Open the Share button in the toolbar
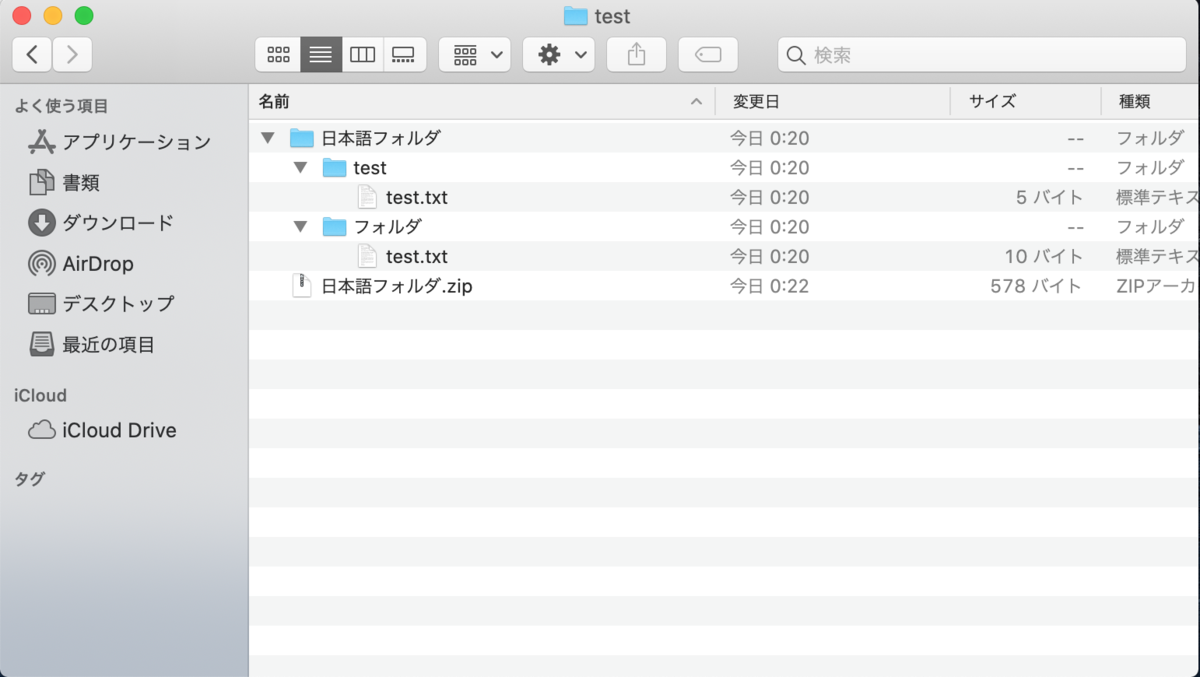Screen dimensions: 1200x677 [x=636, y=54]
